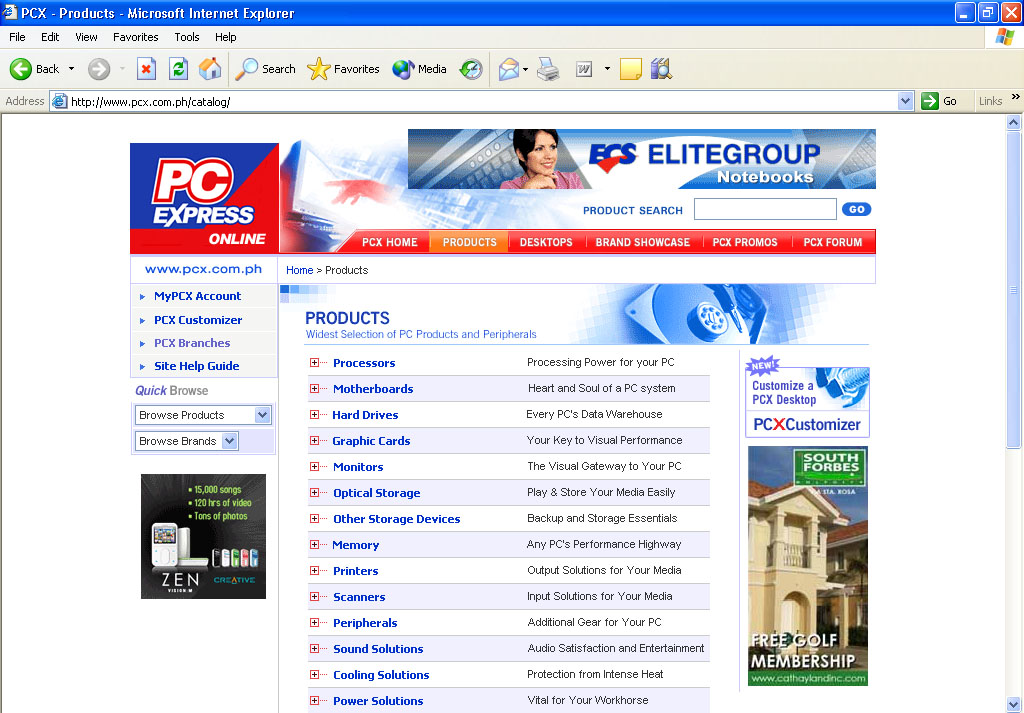Screen dimensions: 1024x713
Task: Open the Favorites menu
Action: pos(136,37)
